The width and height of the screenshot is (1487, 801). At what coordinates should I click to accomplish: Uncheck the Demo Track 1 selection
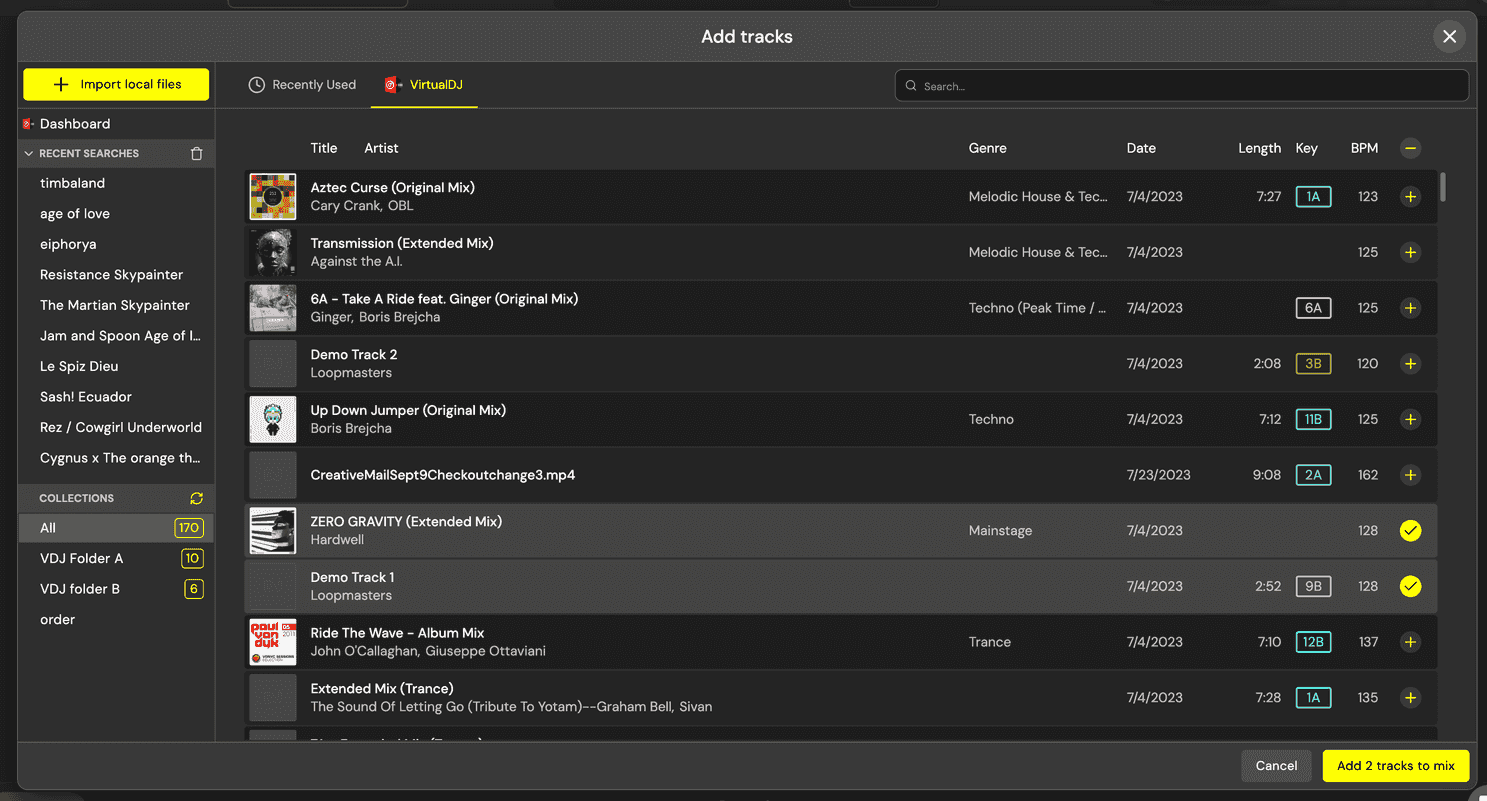click(1410, 587)
